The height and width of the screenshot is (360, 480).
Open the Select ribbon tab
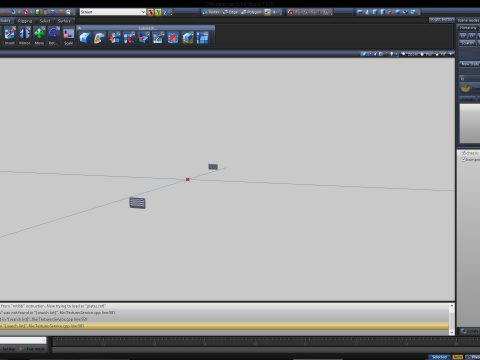[45, 21]
